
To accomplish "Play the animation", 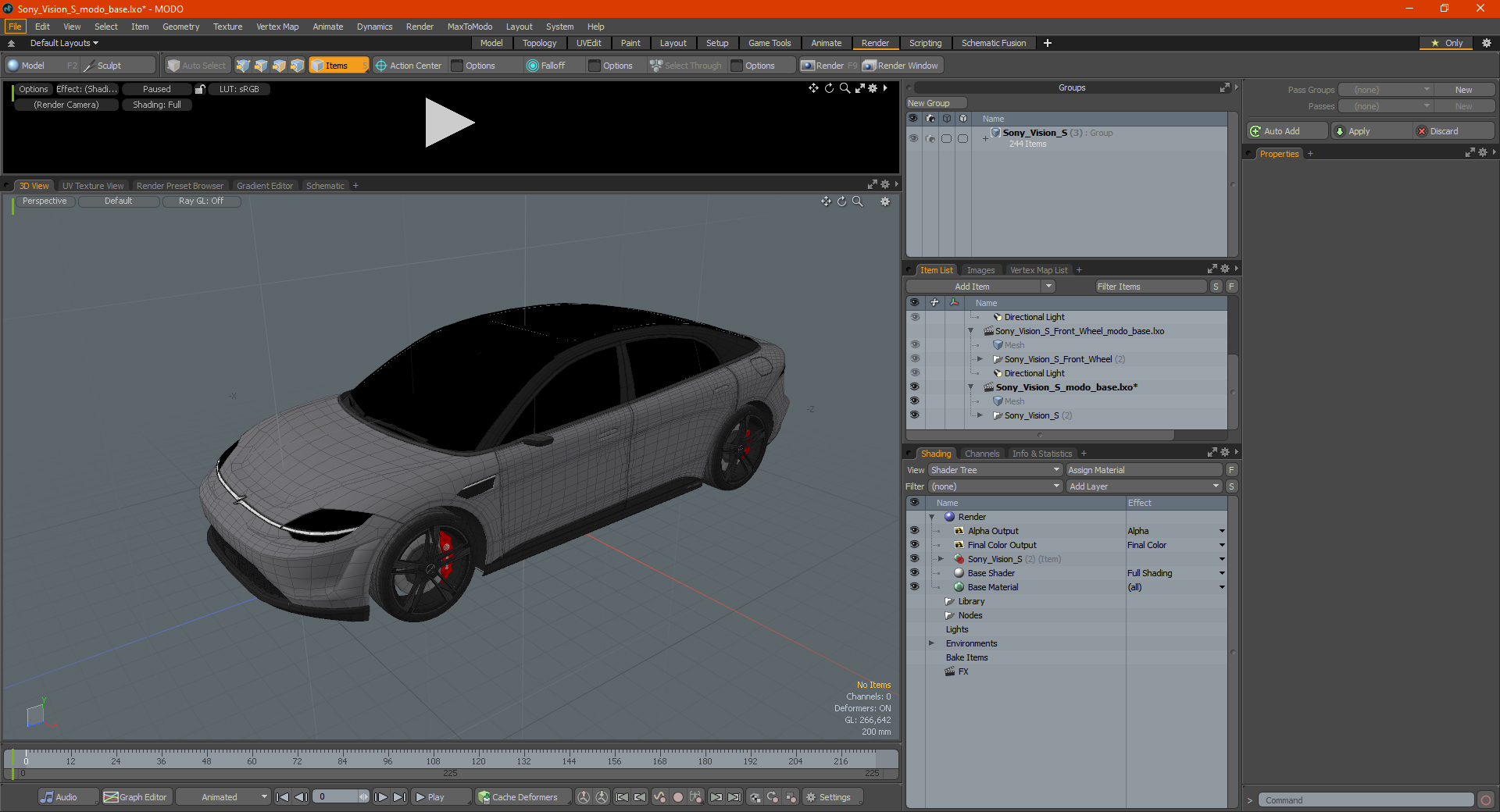I will coord(441,797).
